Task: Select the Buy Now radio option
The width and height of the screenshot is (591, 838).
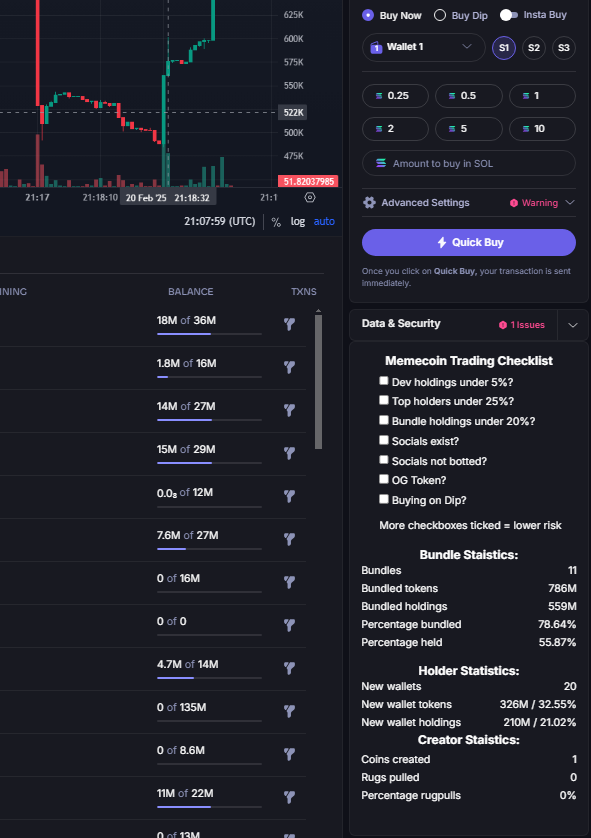Action: (368, 15)
